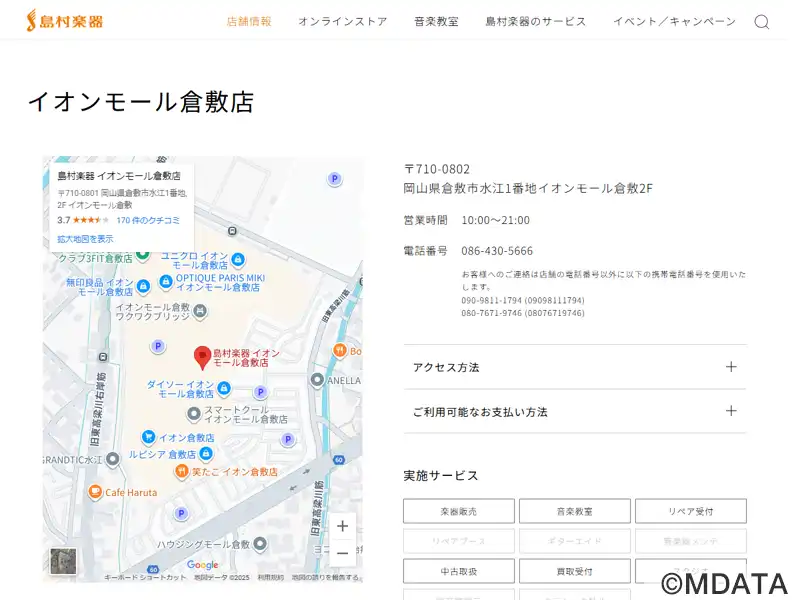The width and height of the screenshot is (800, 600).
Task: Click the リペア受付 service button
Action: 691,511
